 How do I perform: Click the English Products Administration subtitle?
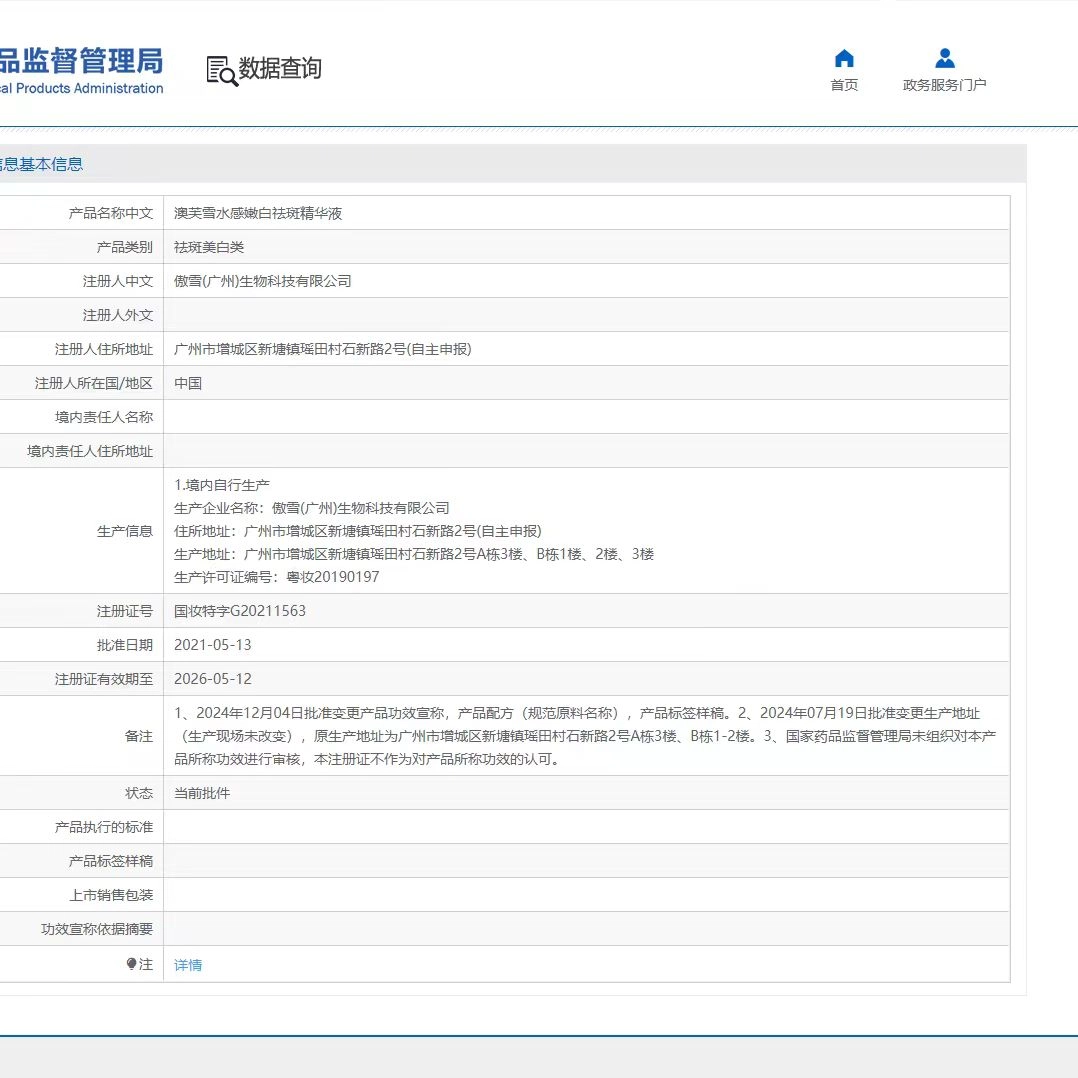(x=80, y=88)
